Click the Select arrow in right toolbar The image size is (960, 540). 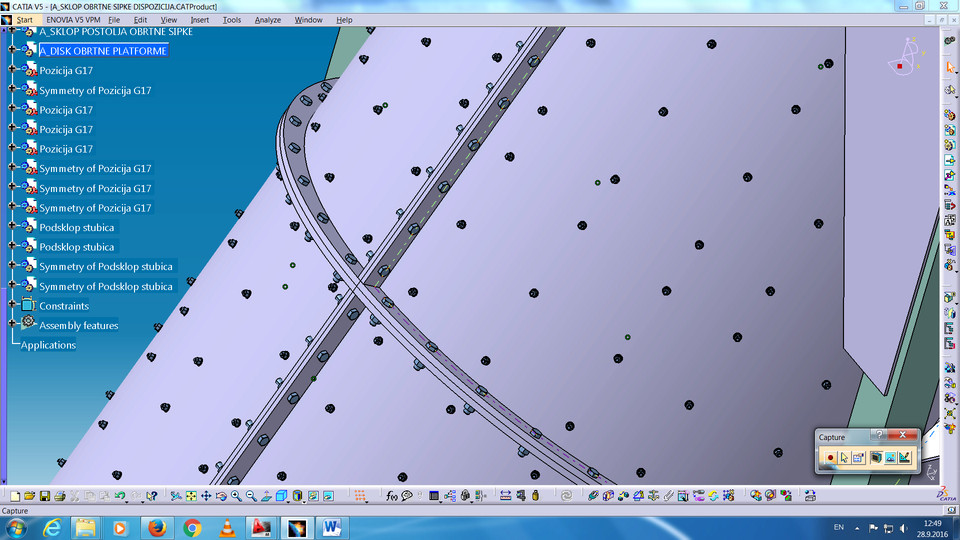(950, 67)
